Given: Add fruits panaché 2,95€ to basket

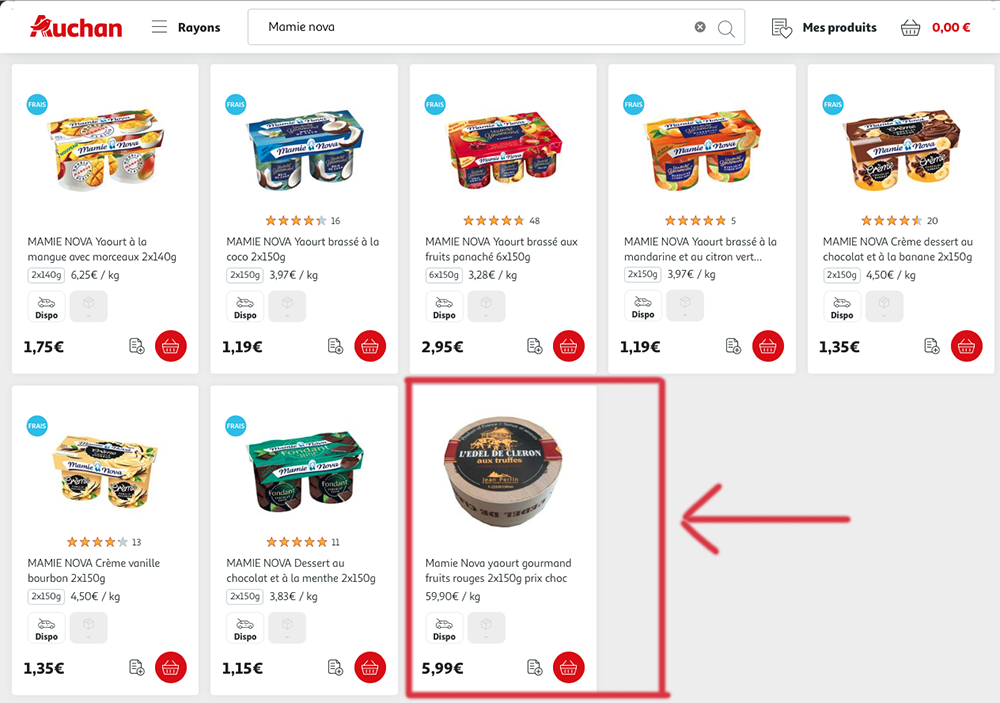Looking at the screenshot, I should pyautogui.click(x=569, y=346).
